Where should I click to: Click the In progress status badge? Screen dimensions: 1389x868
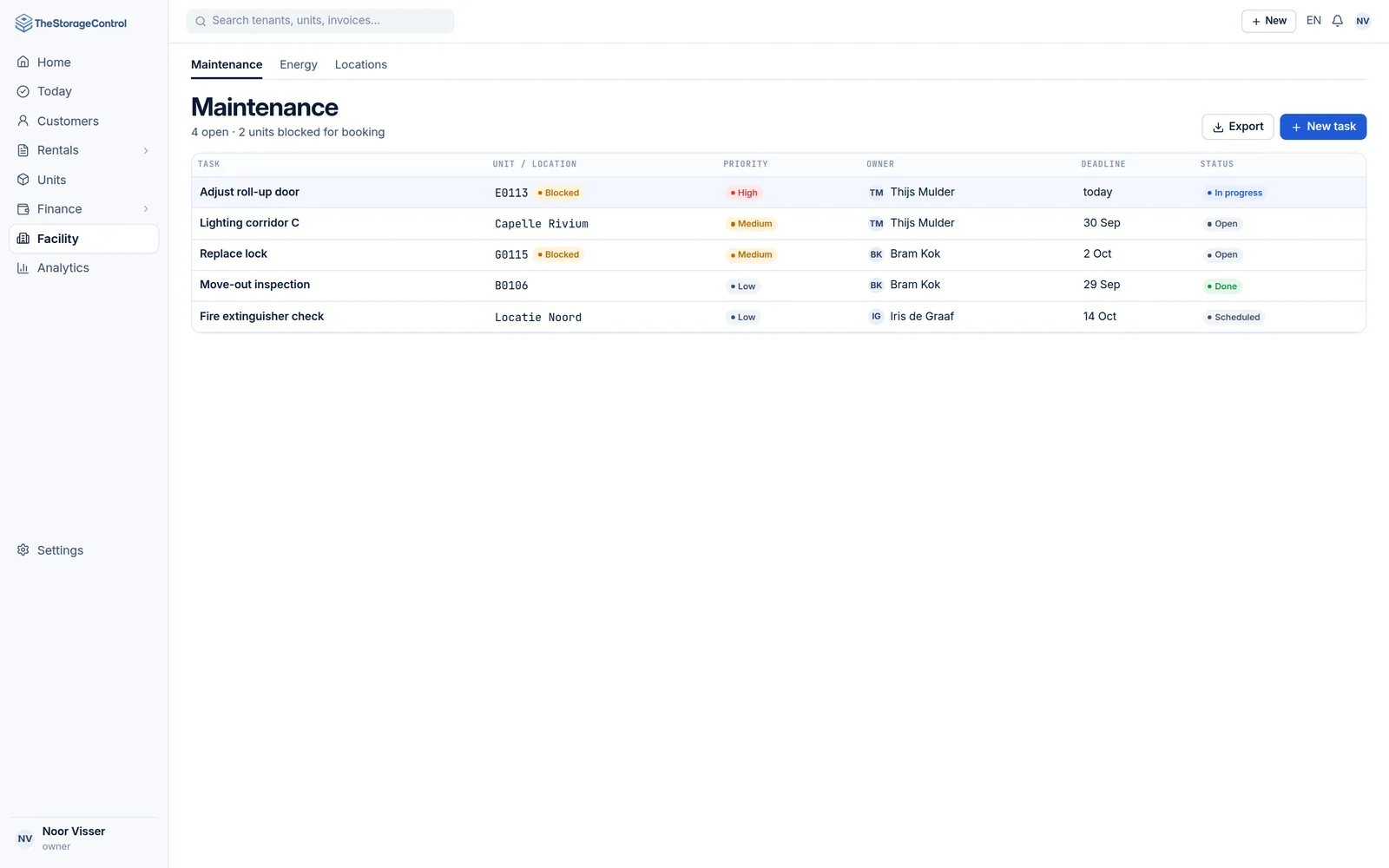pyautogui.click(x=1234, y=193)
